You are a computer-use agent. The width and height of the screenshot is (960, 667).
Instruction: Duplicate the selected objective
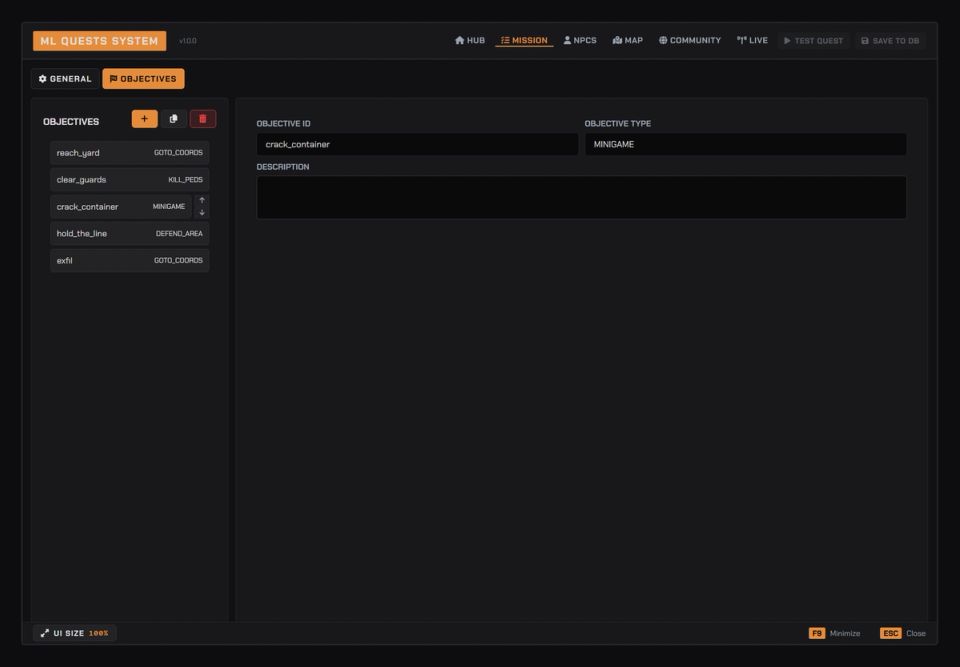pos(174,119)
